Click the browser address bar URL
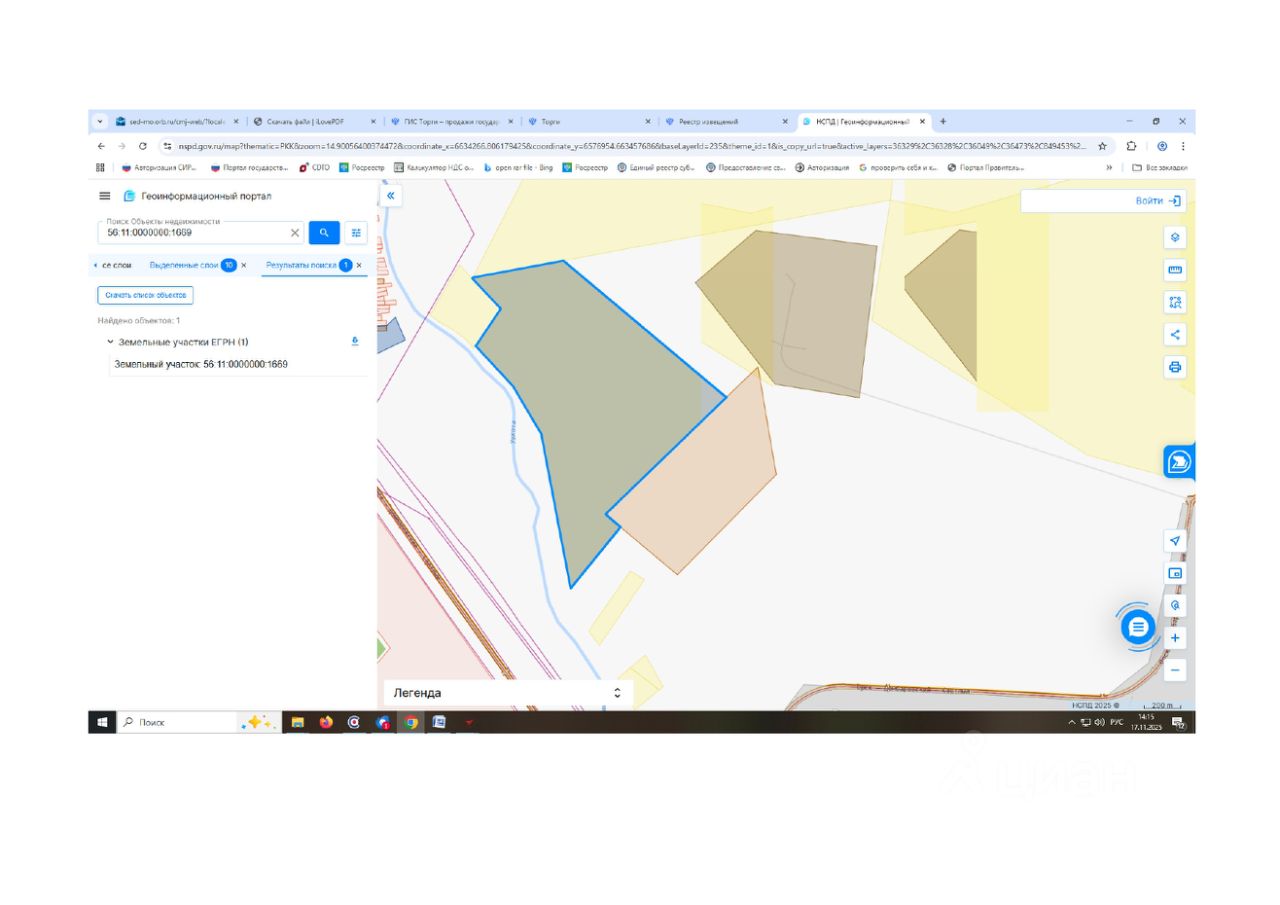 [632, 146]
